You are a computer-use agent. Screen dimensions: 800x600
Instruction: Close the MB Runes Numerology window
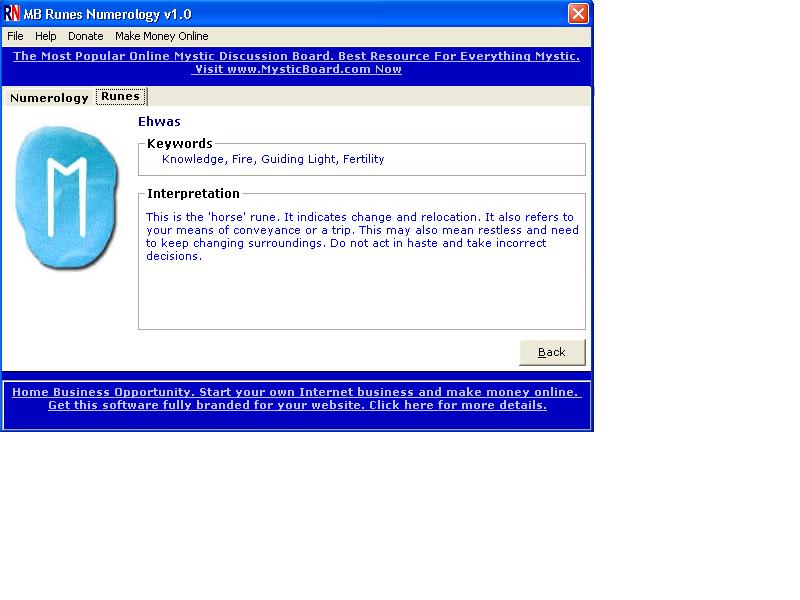tap(578, 14)
